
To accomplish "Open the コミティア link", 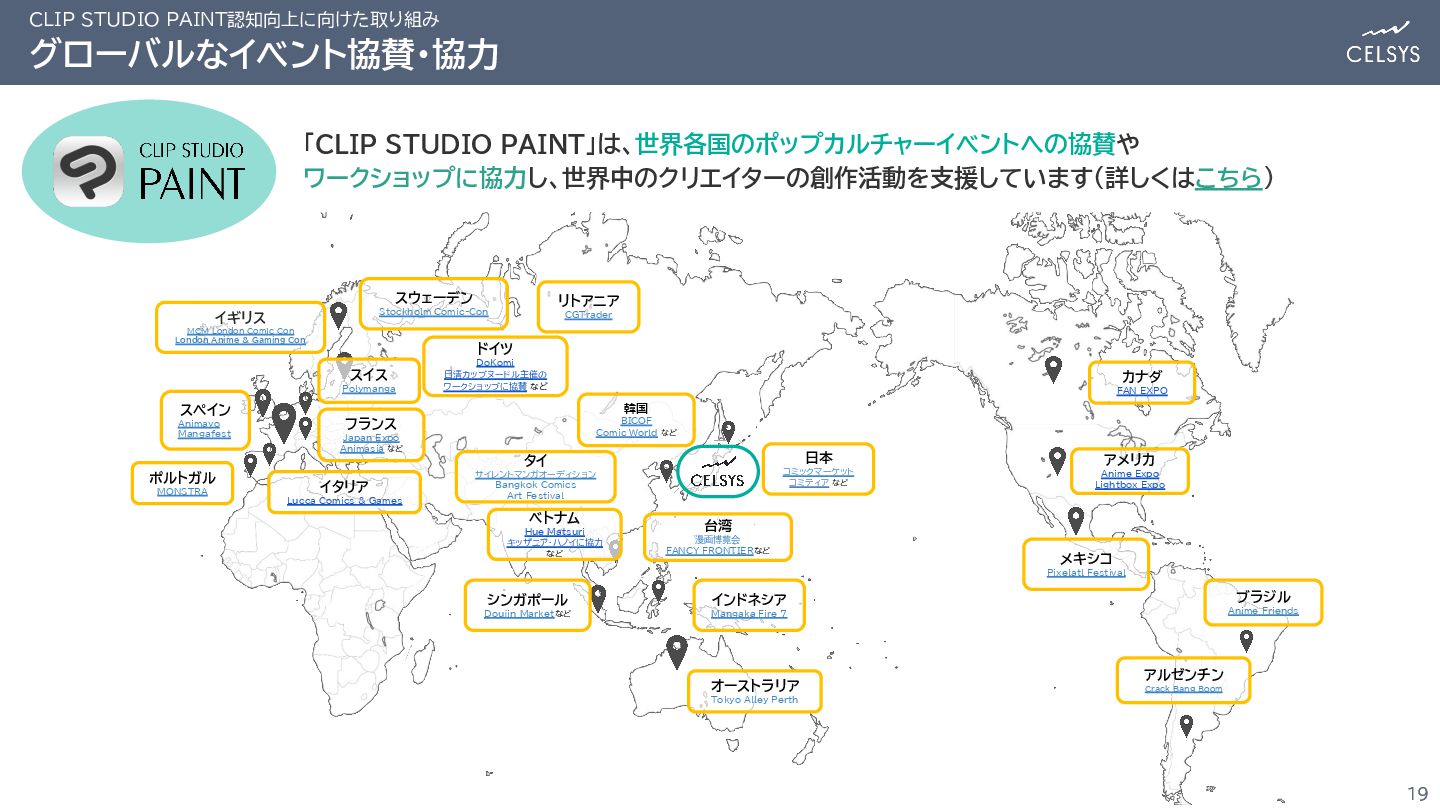I will (x=808, y=483).
